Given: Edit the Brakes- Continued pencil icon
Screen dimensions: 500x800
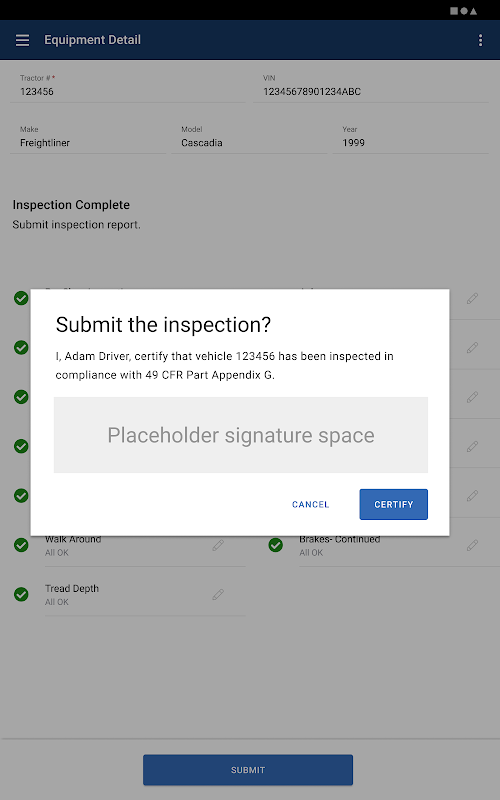Looking at the screenshot, I should pyautogui.click(x=472, y=545).
